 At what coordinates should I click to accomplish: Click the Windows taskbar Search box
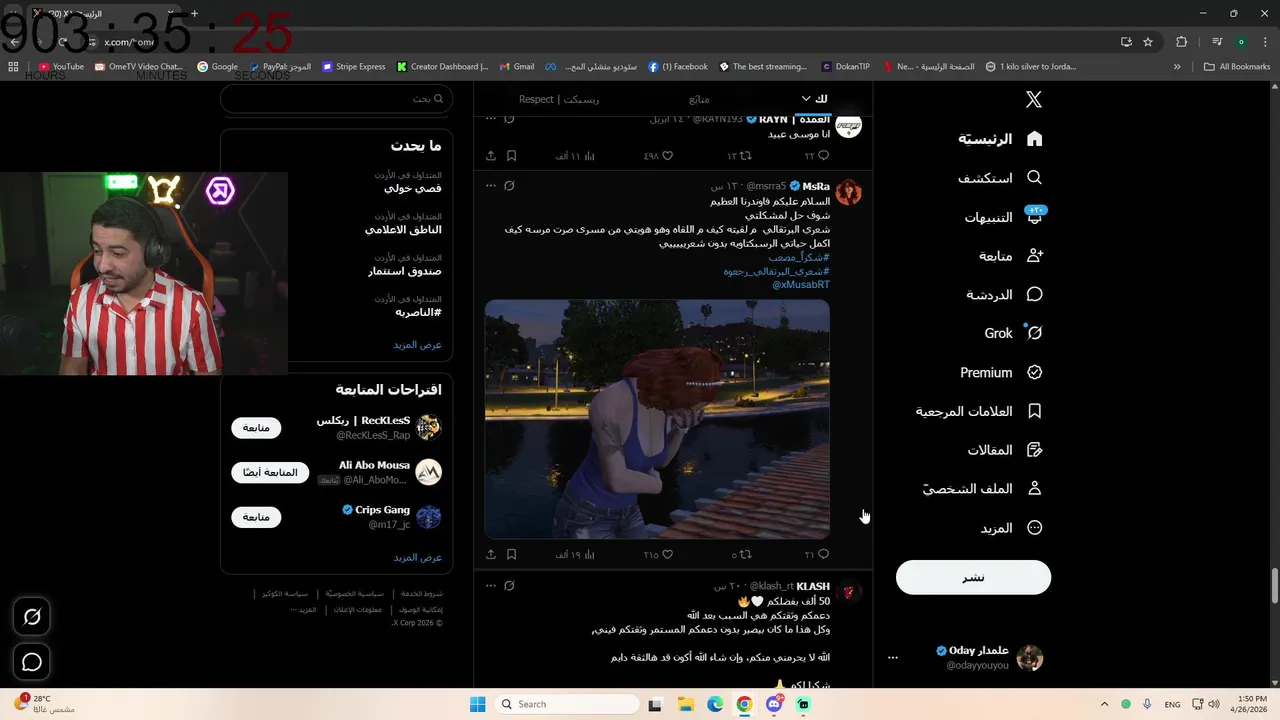coord(568,704)
